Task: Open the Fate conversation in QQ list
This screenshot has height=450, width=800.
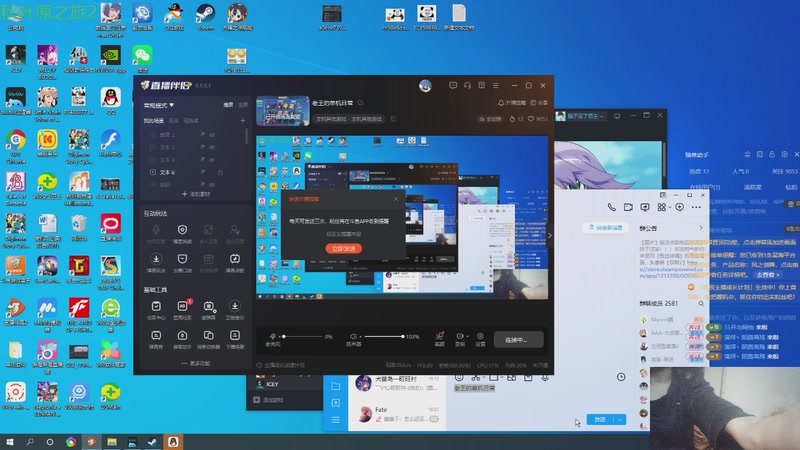Action: pyautogui.click(x=397, y=414)
